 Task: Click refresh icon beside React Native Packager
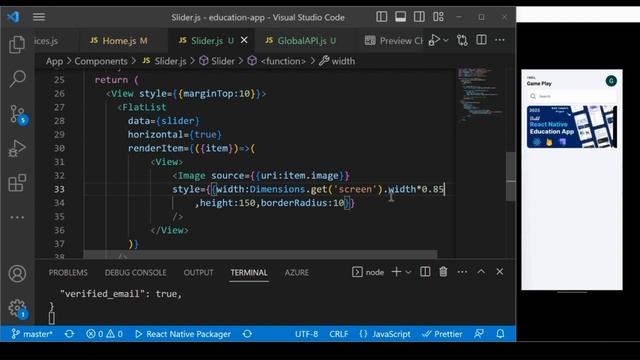(247, 334)
